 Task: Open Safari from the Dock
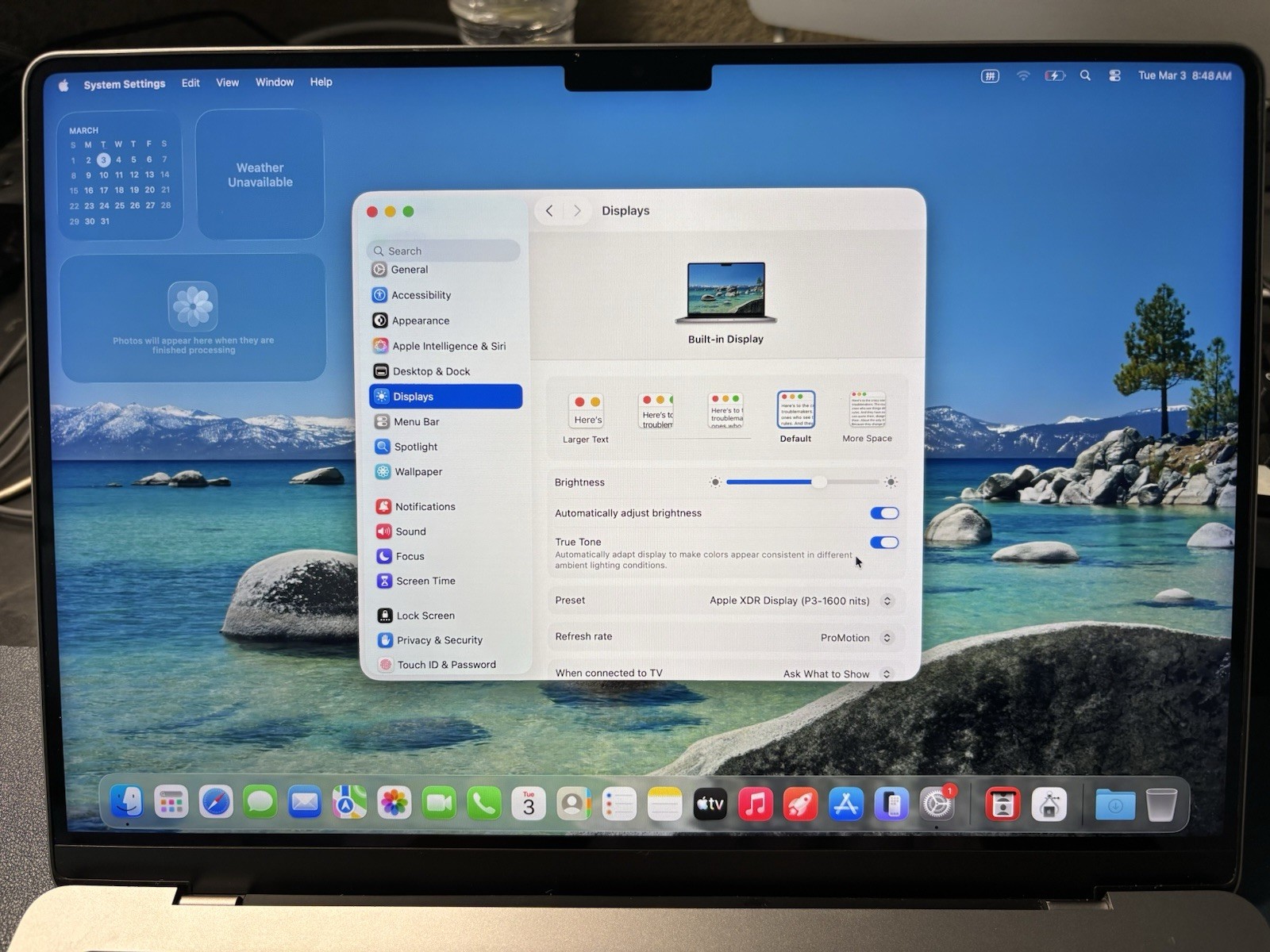[216, 803]
